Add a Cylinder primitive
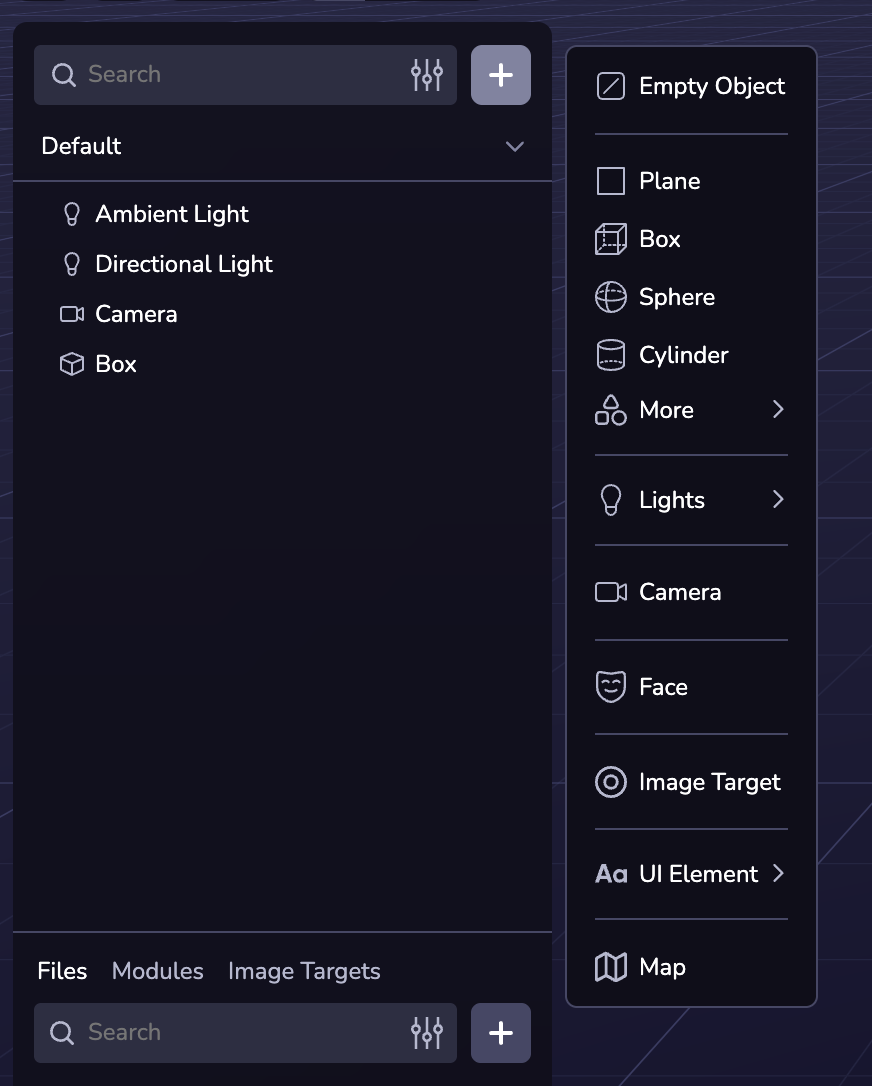Viewport: 872px width, 1086px height. pyautogui.click(x=691, y=355)
